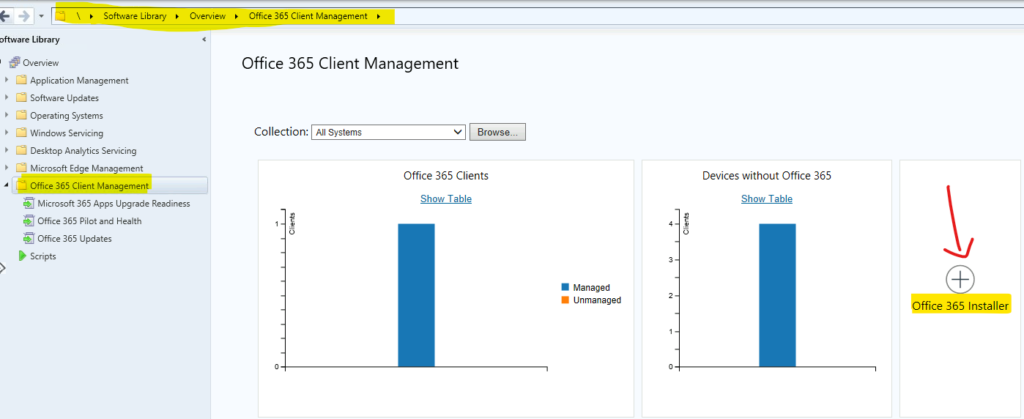Viewport: 1024px width, 419px height.
Task: Select Operating Systems in the tree
Action: (67, 116)
